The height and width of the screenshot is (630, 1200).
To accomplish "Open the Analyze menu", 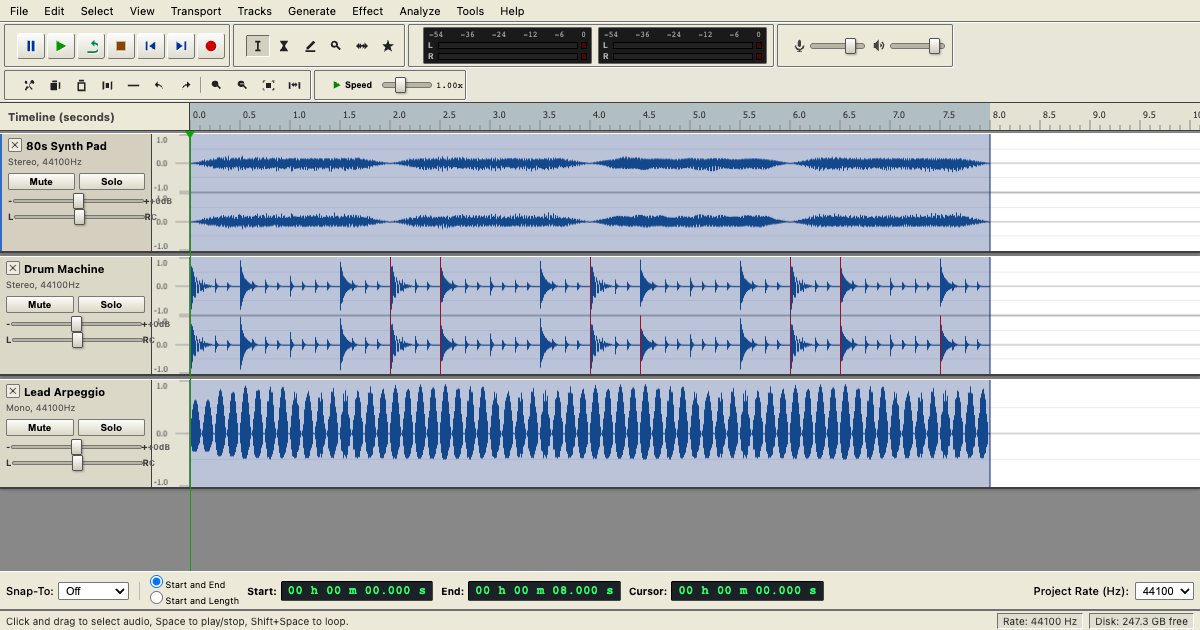I will coord(420,11).
